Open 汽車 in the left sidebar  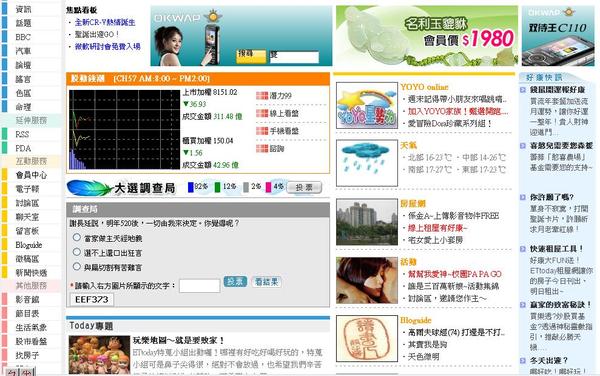point(23,51)
